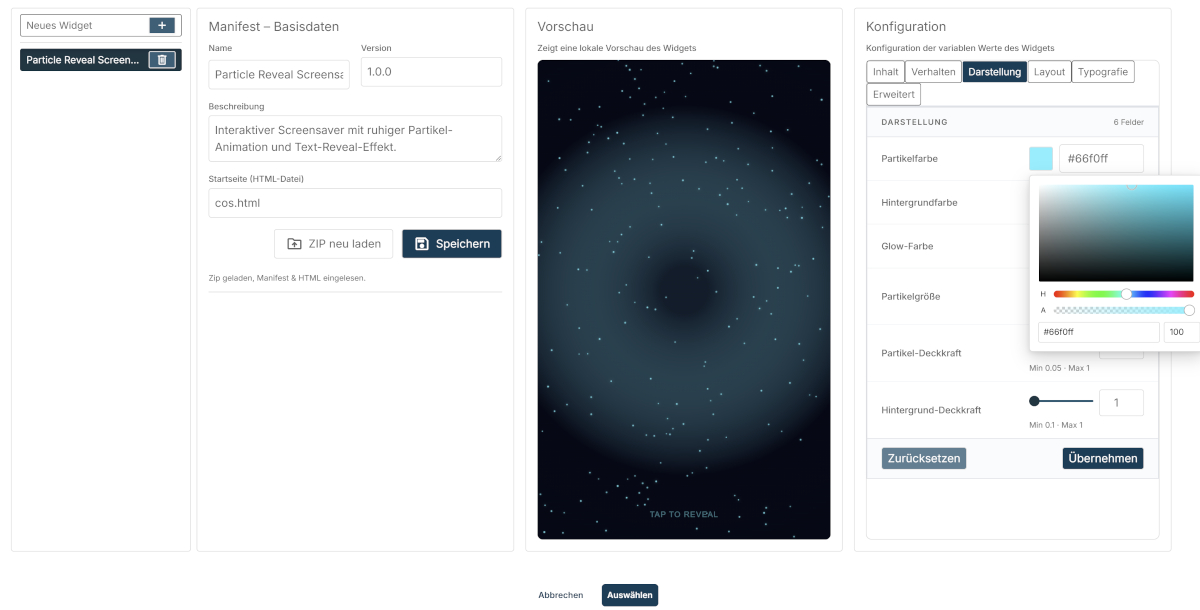Delete the Particle Reveal Screensaver widget
The height and width of the screenshot is (610, 1200).
(161, 60)
